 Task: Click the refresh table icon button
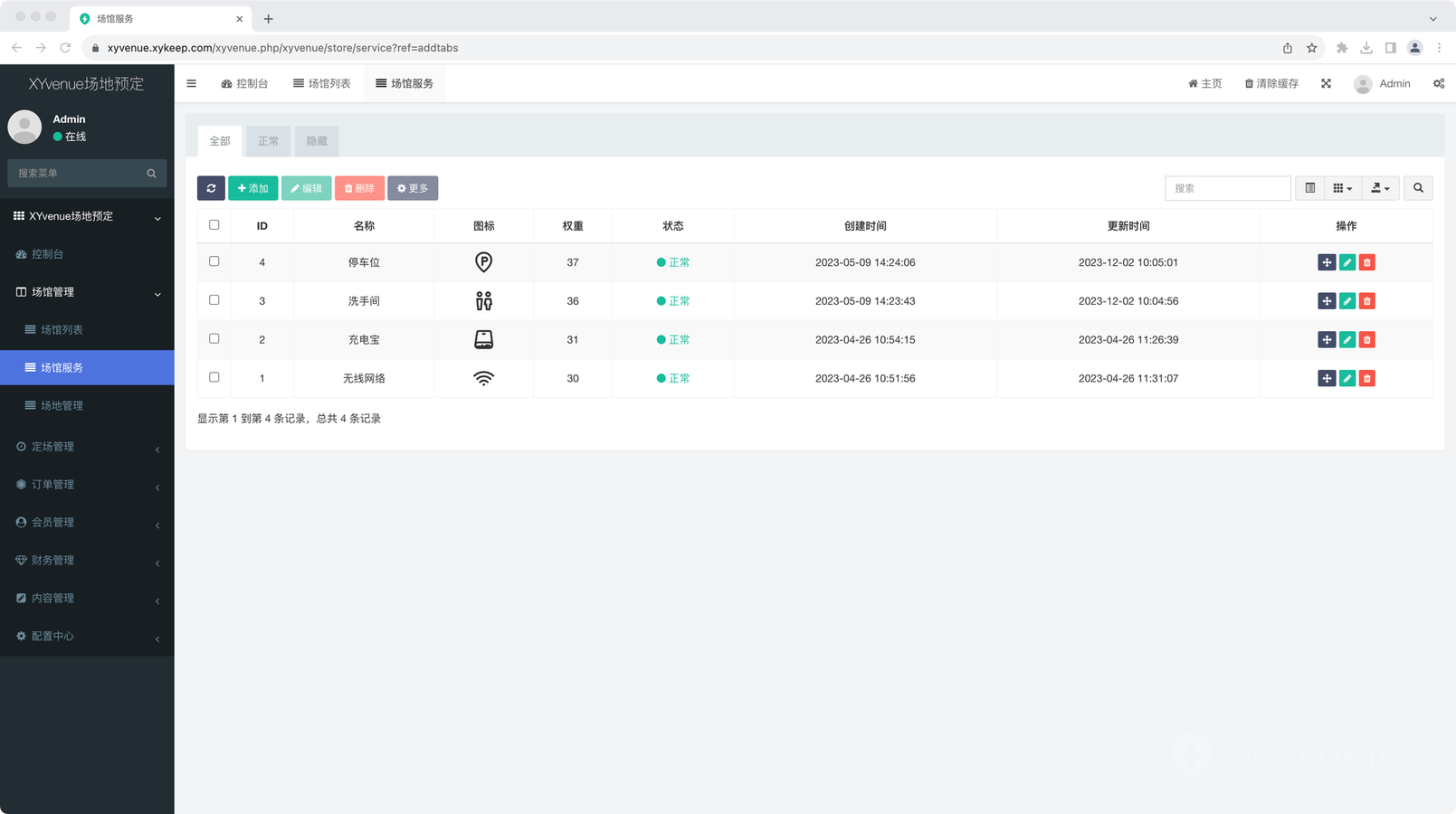point(211,188)
